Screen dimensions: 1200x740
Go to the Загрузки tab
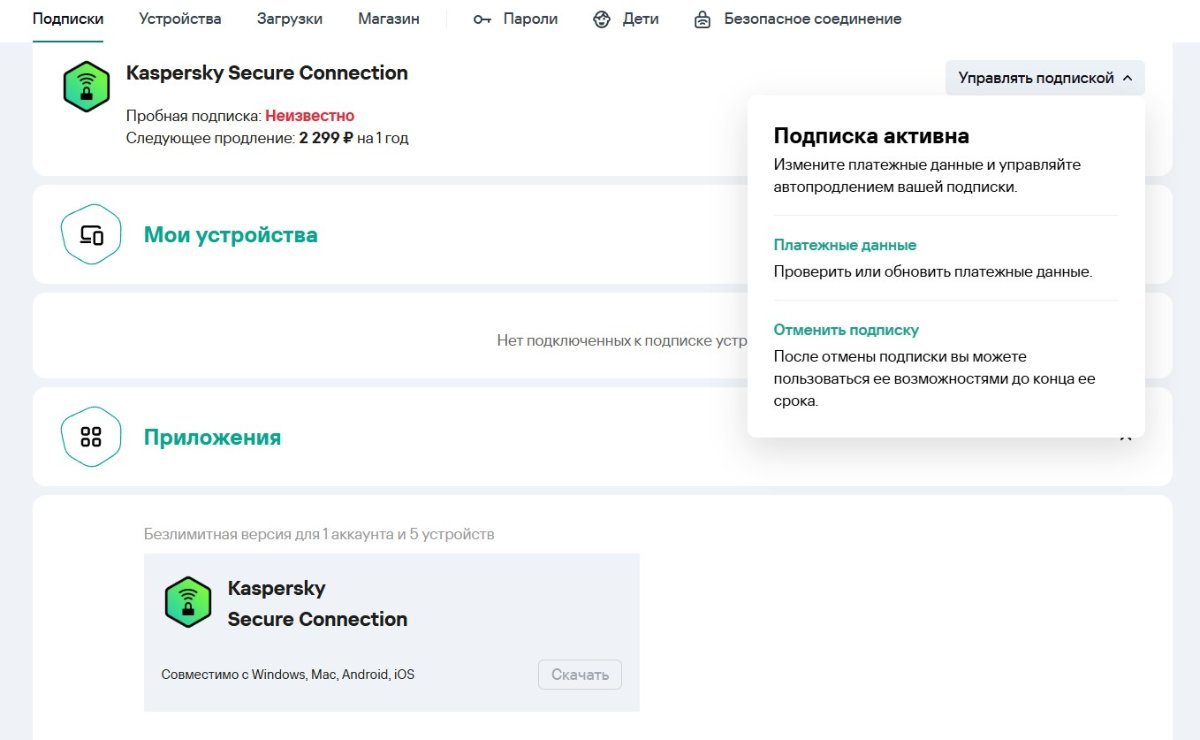[x=289, y=19]
